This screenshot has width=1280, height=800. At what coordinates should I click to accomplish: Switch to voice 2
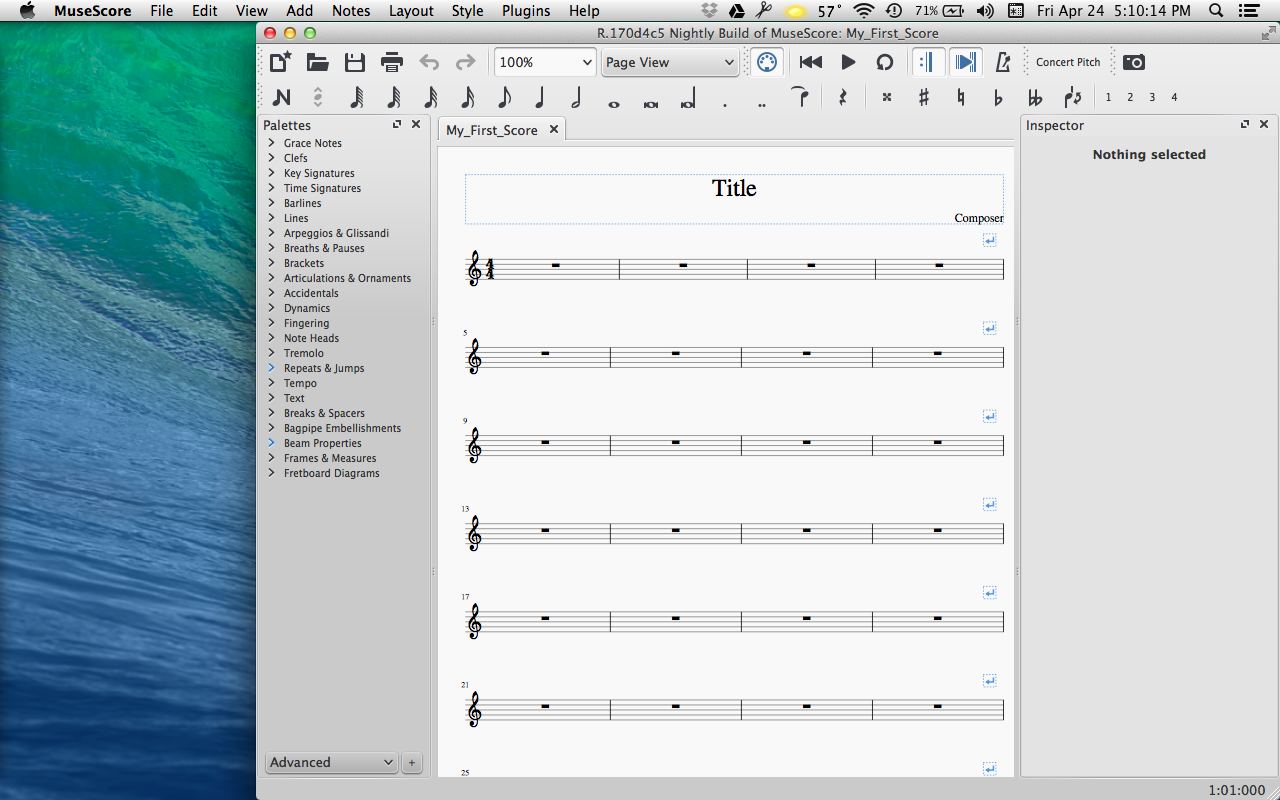(x=1130, y=97)
